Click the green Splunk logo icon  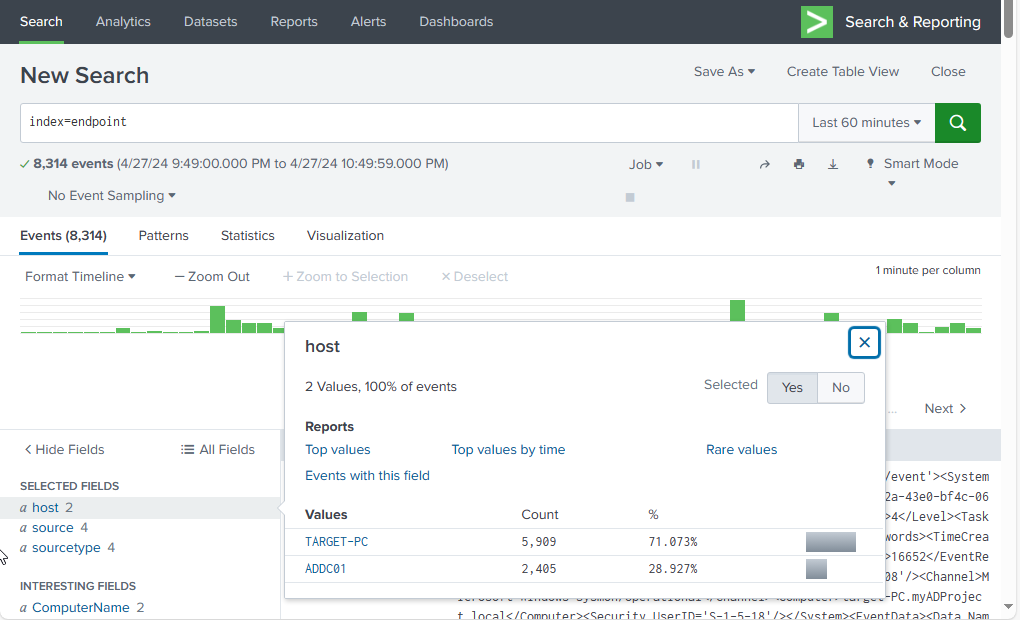pos(816,22)
